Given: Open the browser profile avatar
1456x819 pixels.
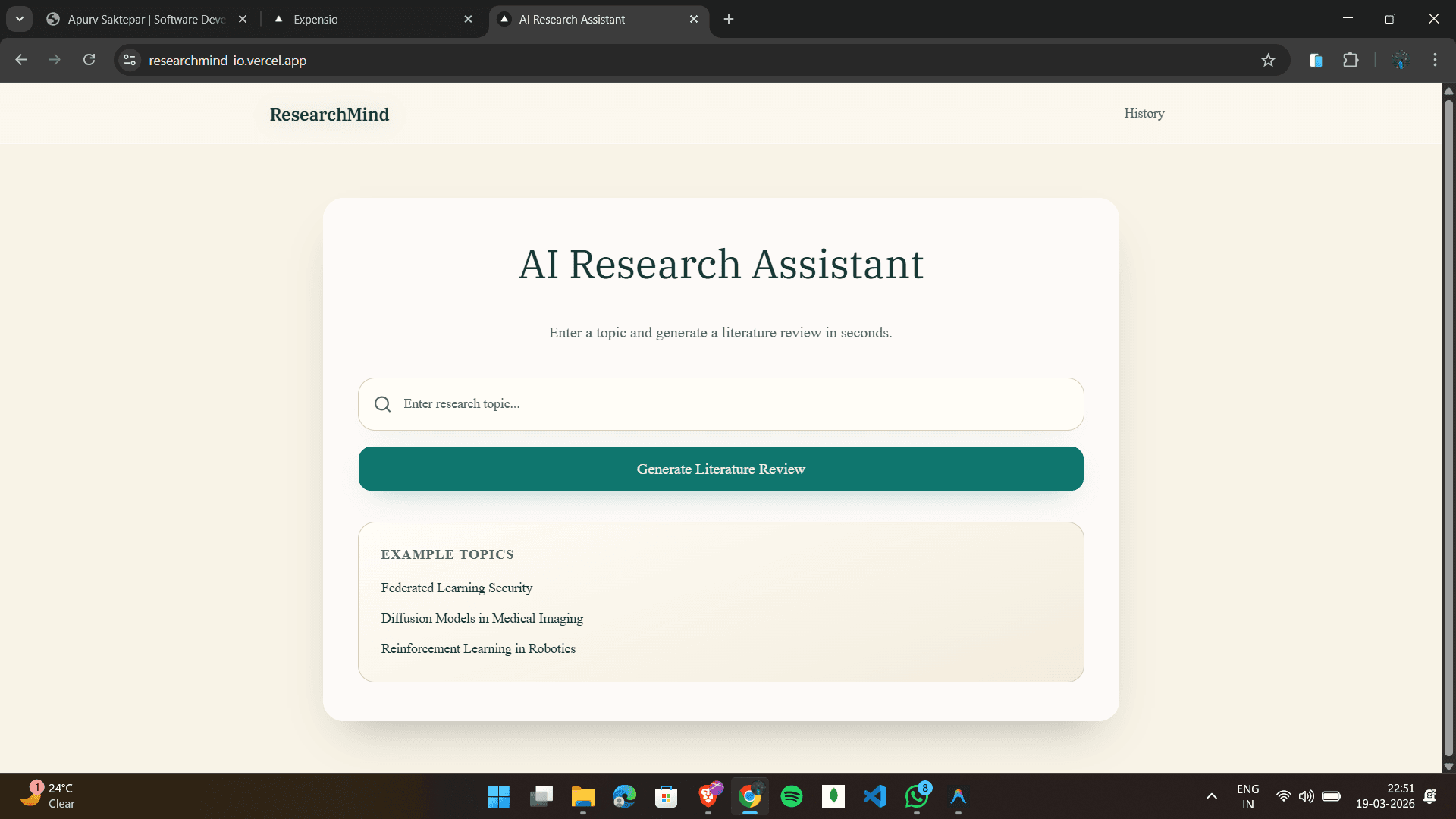Looking at the screenshot, I should 1401,60.
